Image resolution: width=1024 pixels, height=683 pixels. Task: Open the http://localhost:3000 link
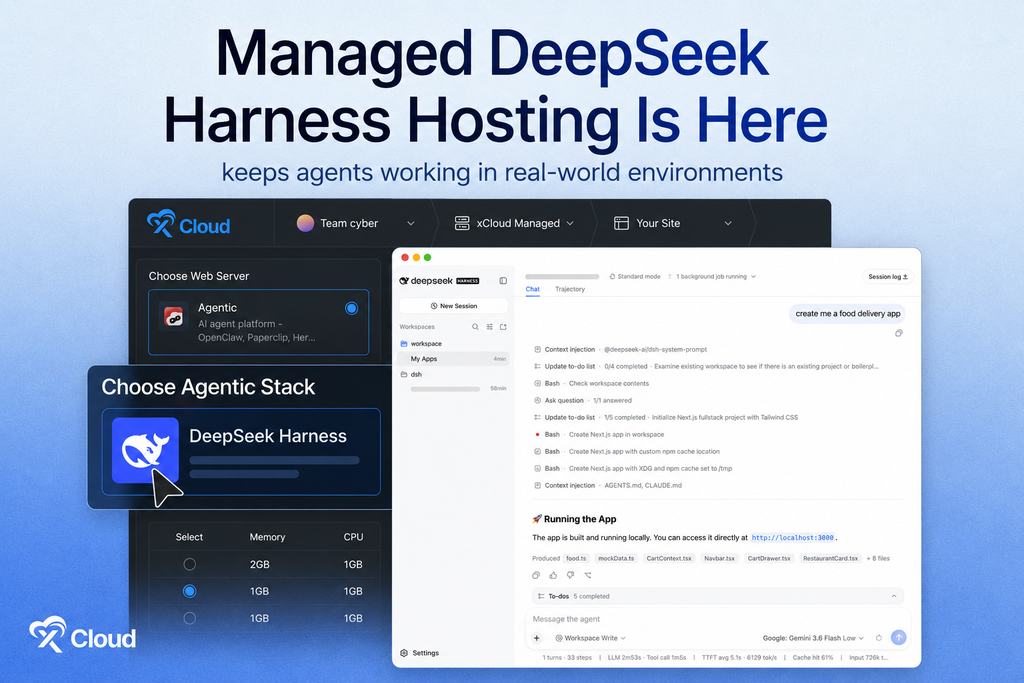[x=792, y=538]
